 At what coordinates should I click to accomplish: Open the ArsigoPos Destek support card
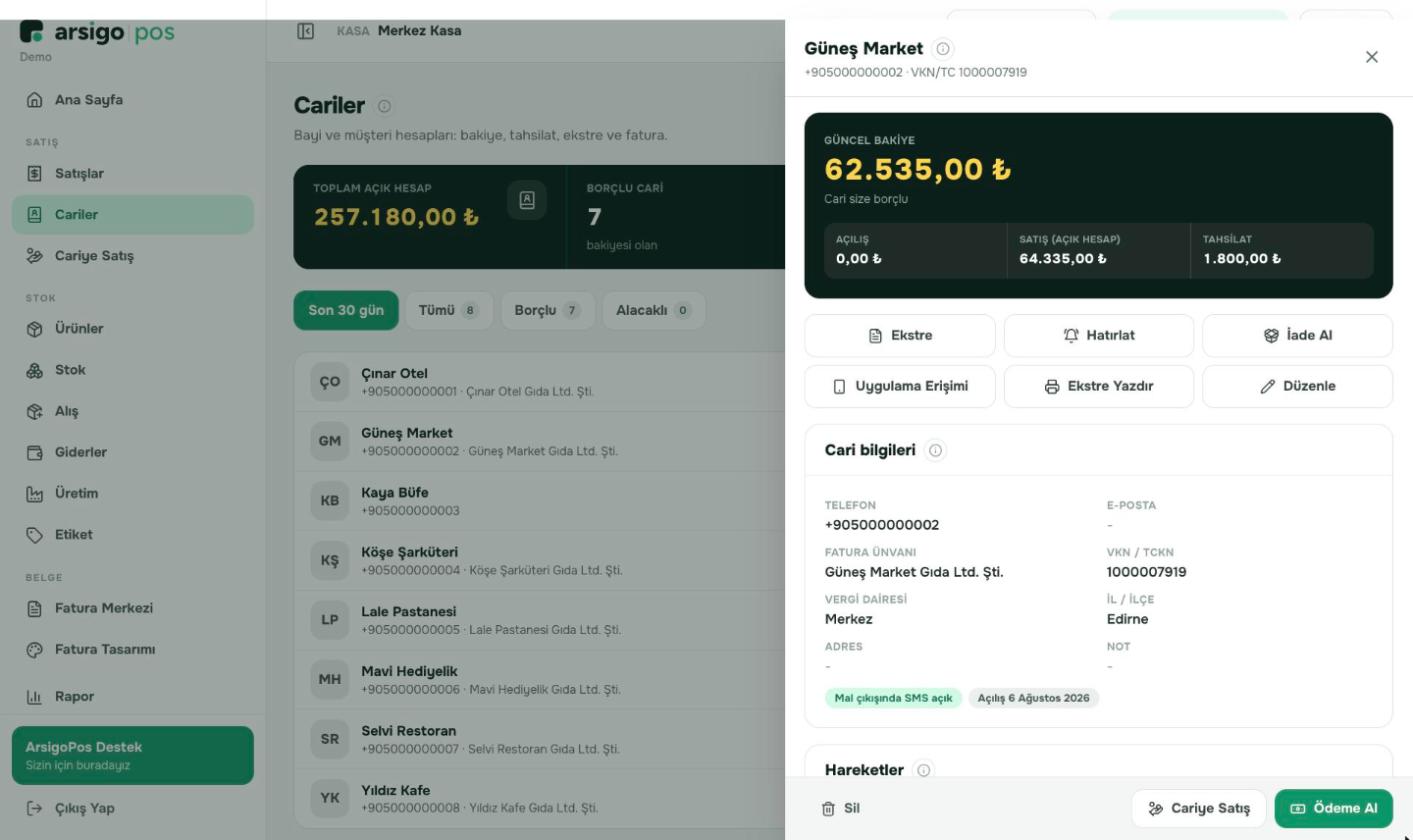point(133,755)
